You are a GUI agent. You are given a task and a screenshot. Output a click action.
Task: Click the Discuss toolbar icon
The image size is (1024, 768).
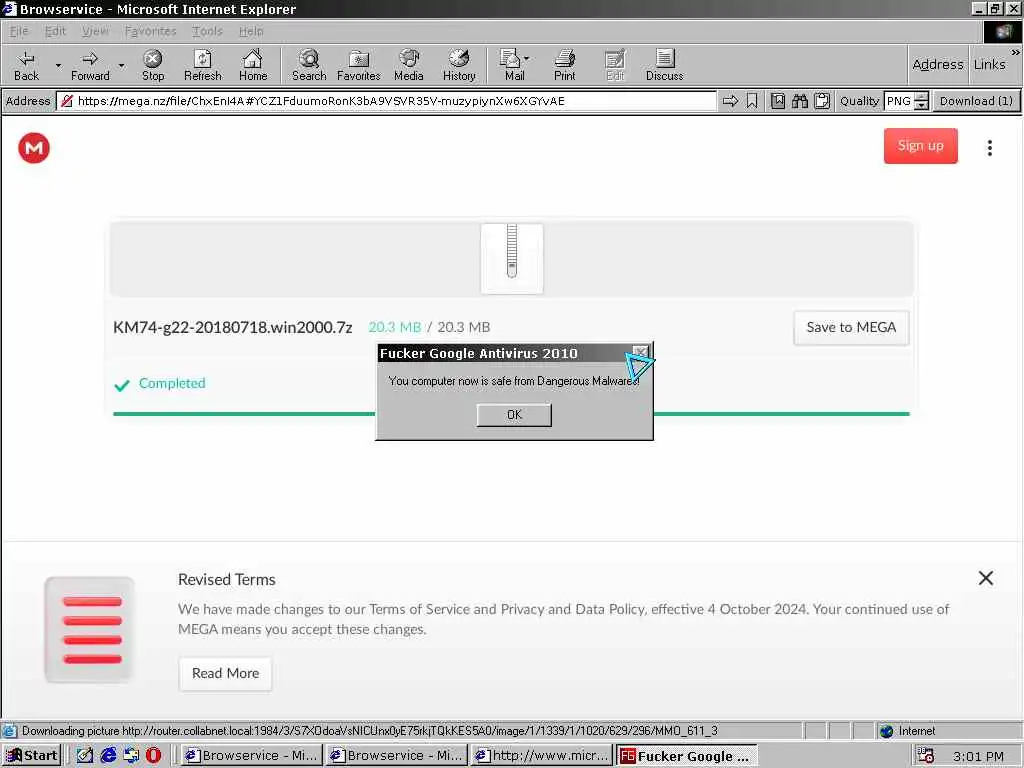coord(664,65)
